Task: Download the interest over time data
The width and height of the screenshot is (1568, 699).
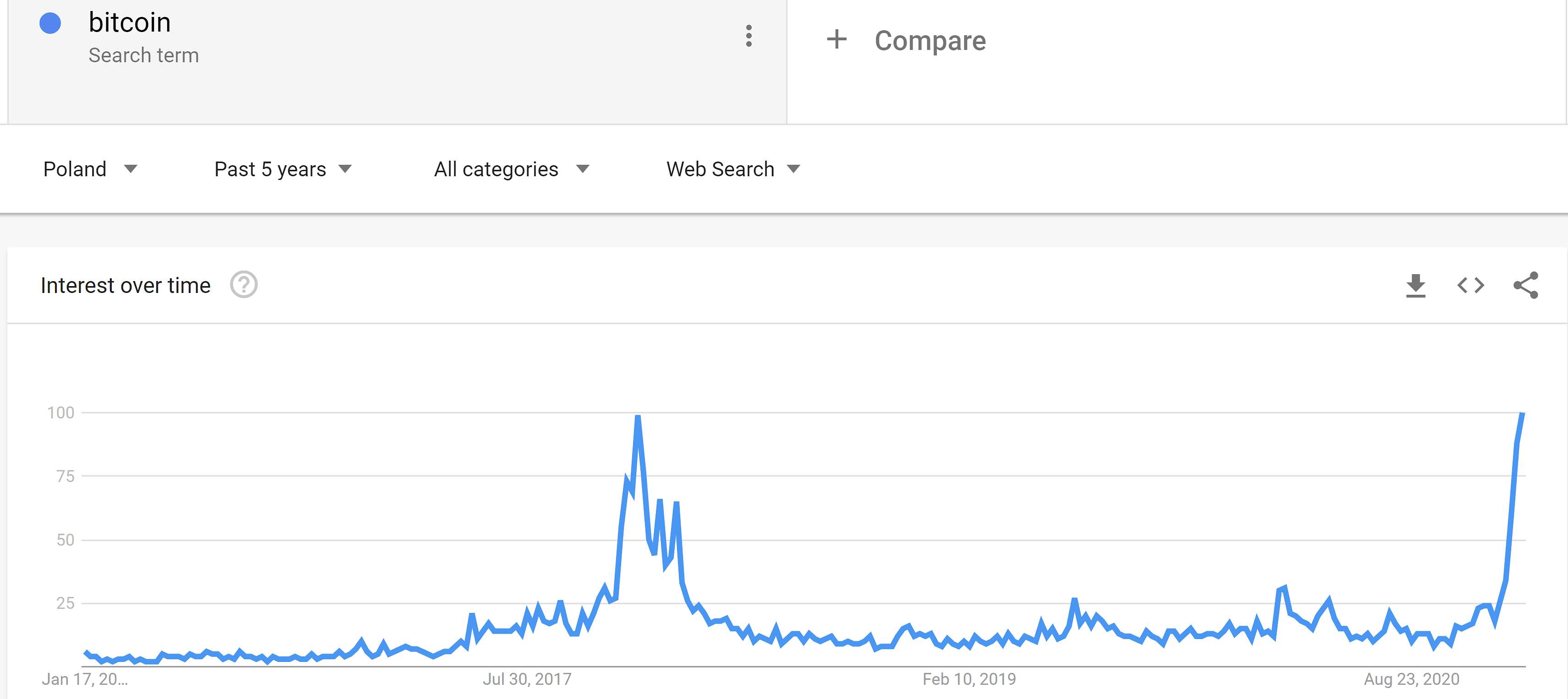Action: (x=1416, y=285)
